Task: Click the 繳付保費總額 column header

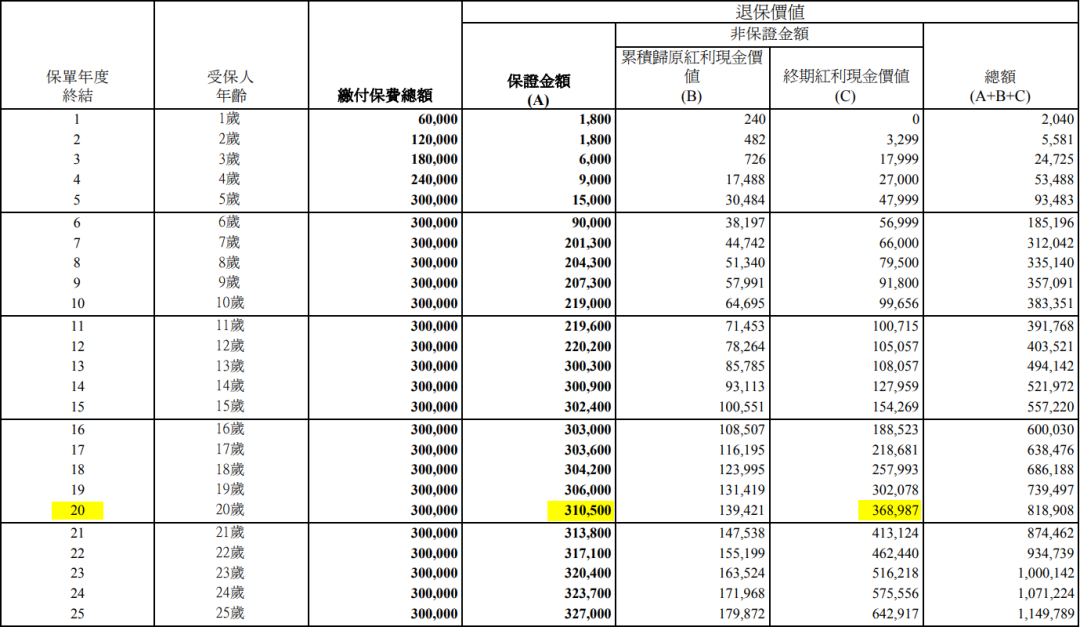Action: click(385, 96)
